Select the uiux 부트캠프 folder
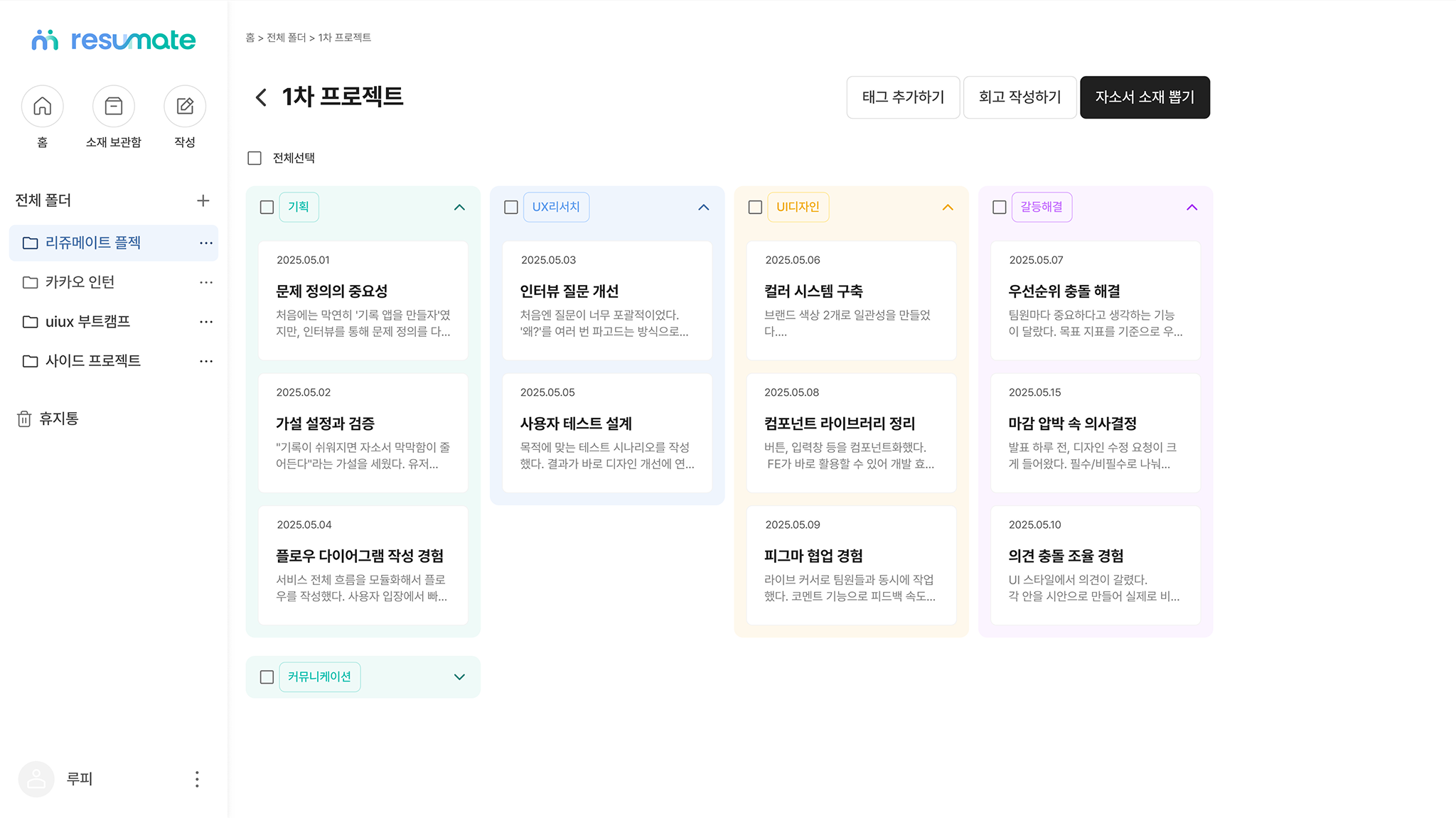 [x=87, y=321]
